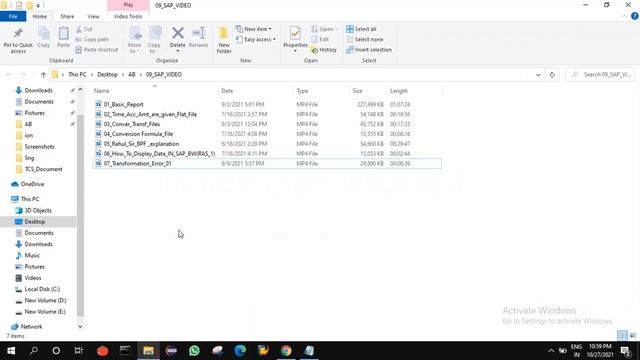Click in the Search 09_SAP_VIDEO box
Viewport: 640px width, 360px height.
pyautogui.click(x=600, y=75)
